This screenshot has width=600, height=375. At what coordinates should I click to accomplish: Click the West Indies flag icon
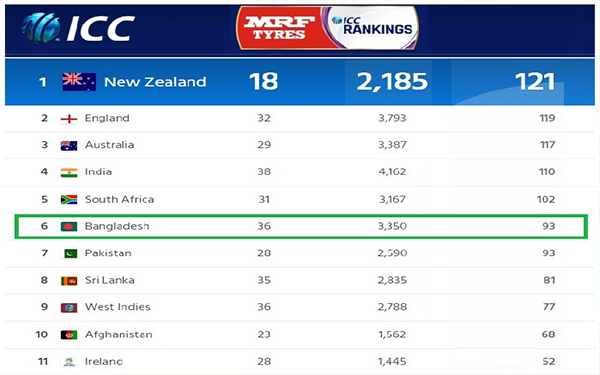(69, 308)
